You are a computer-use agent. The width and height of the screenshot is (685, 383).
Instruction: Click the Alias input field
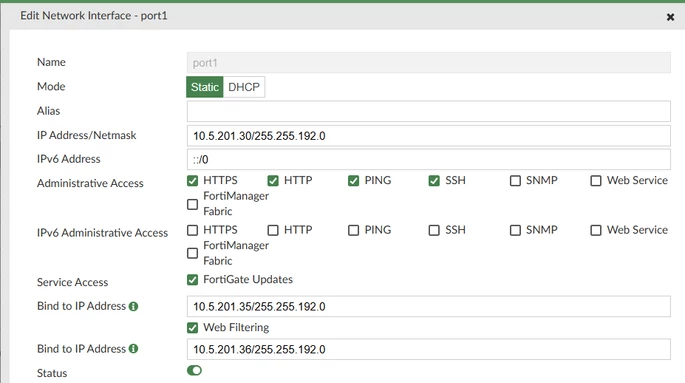(429, 111)
